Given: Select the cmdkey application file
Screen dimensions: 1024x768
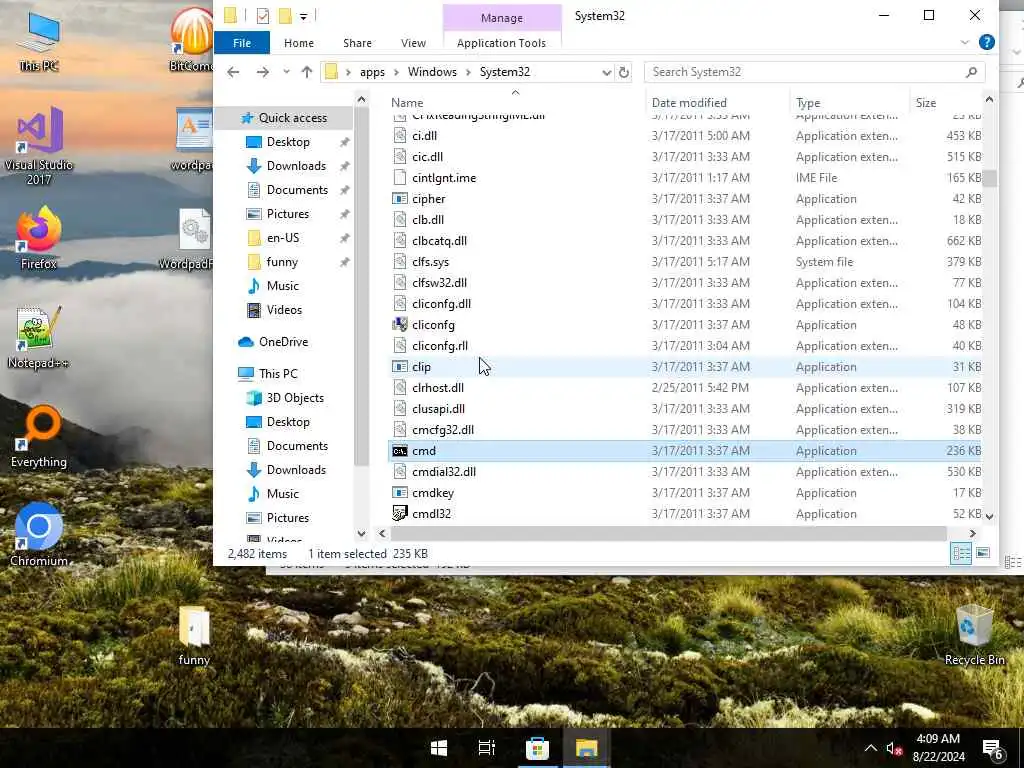Looking at the screenshot, I should click(x=684, y=492).
